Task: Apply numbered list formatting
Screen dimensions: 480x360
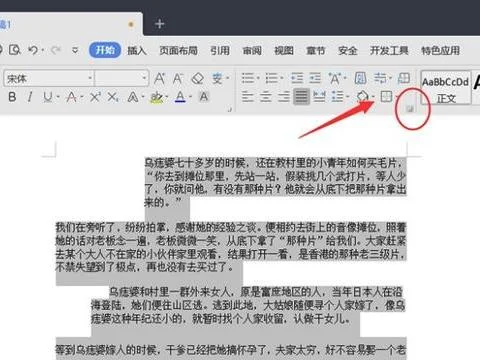Action: click(x=272, y=79)
